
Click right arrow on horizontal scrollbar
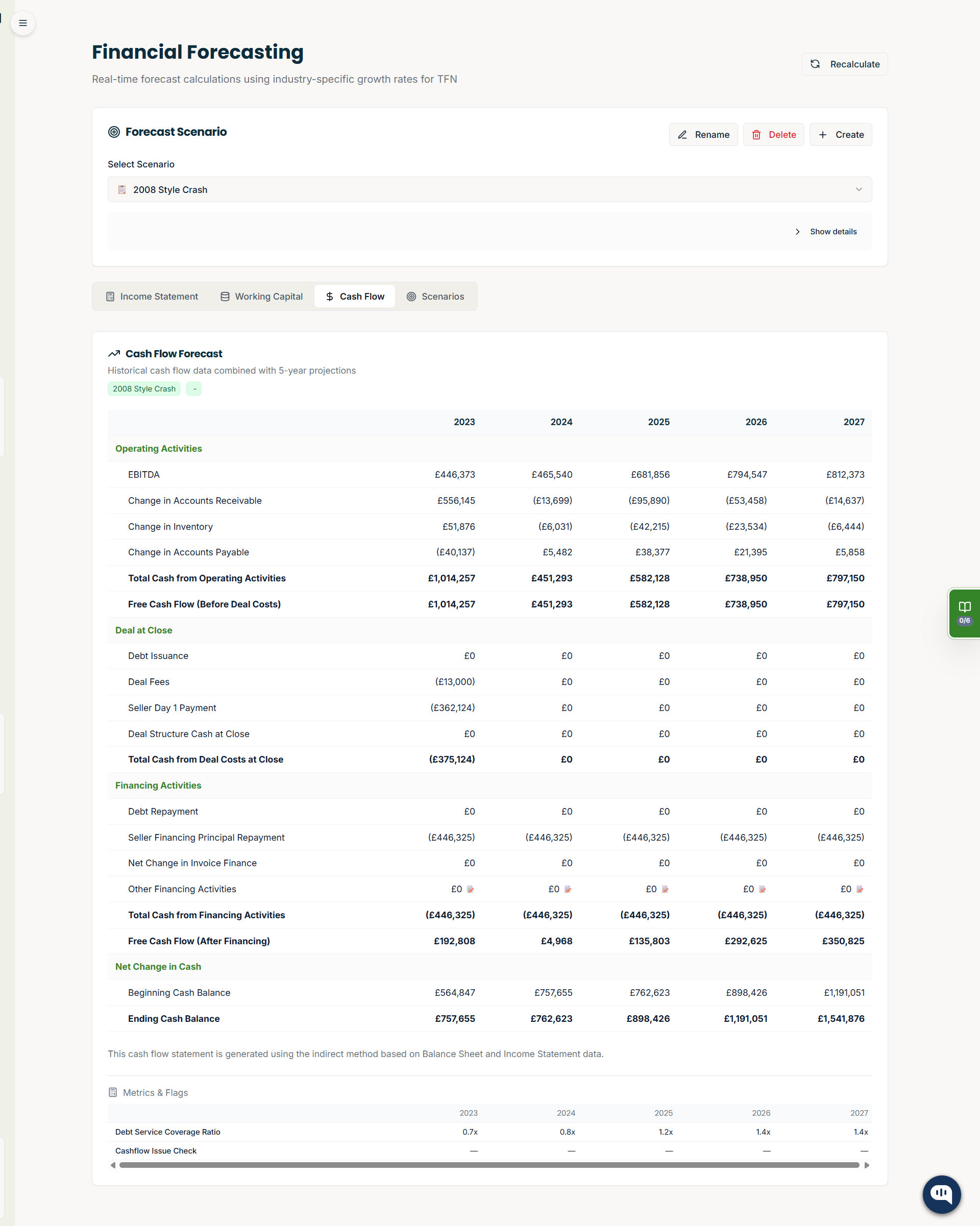[866, 1165]
